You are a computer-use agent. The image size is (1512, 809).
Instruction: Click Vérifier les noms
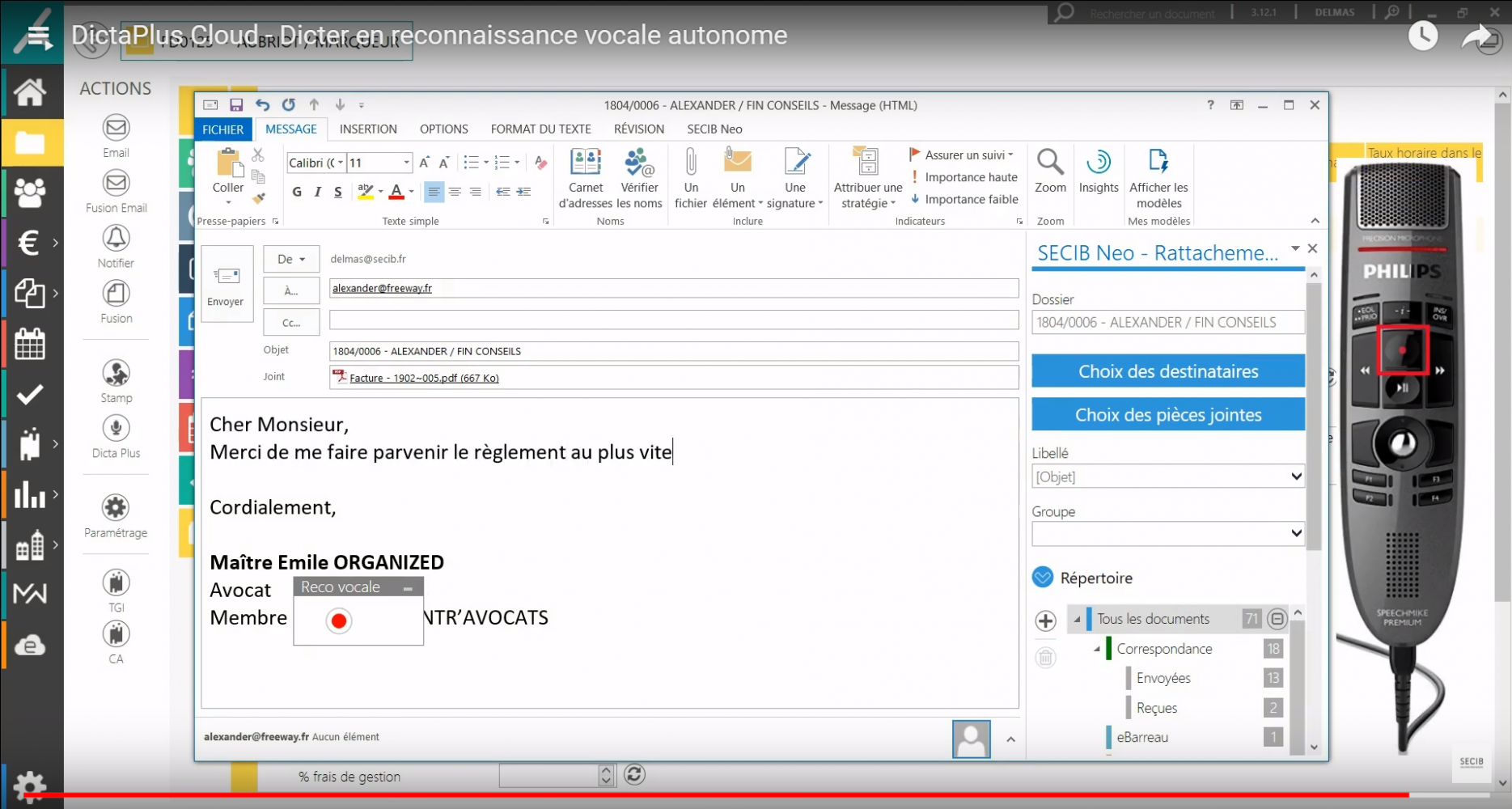639,179
